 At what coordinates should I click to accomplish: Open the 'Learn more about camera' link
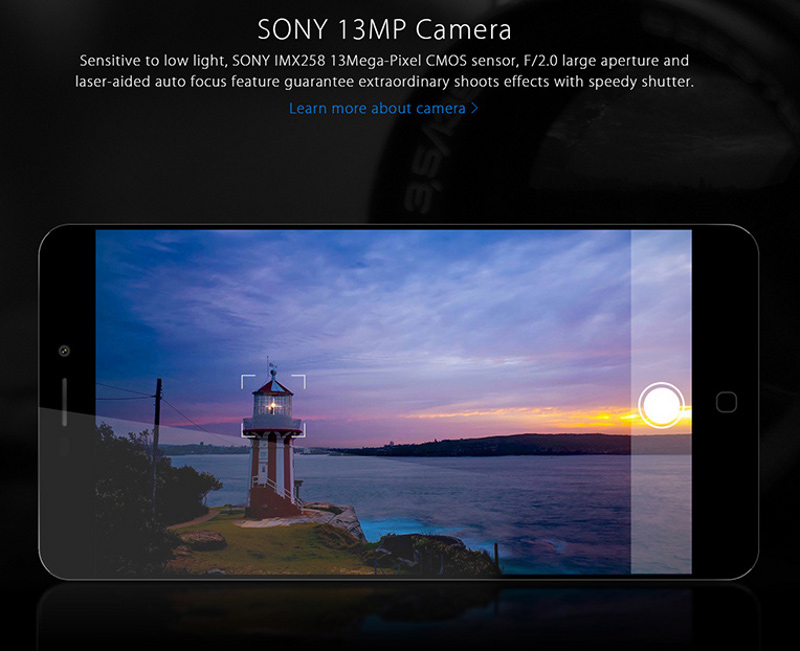[383, 108]
